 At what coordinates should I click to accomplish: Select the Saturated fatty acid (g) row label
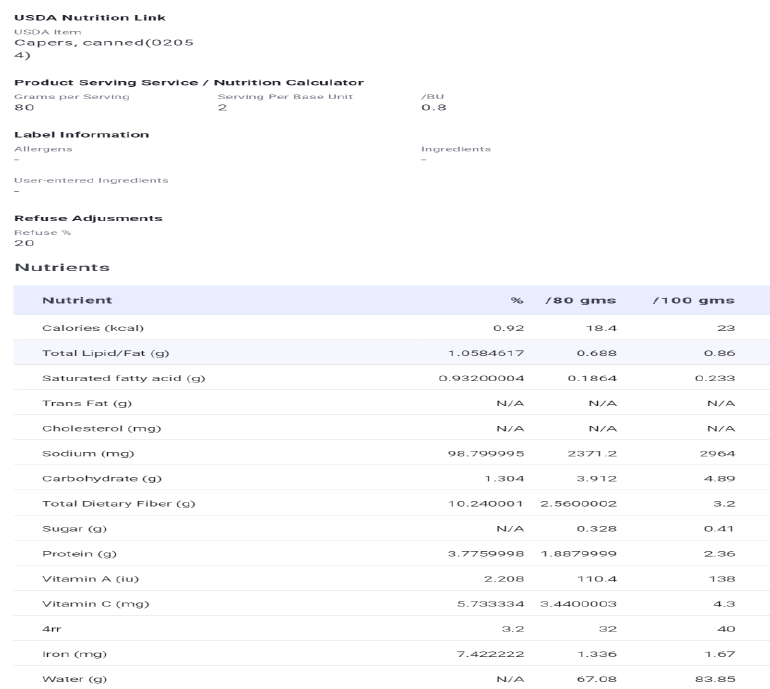(124, 378)
